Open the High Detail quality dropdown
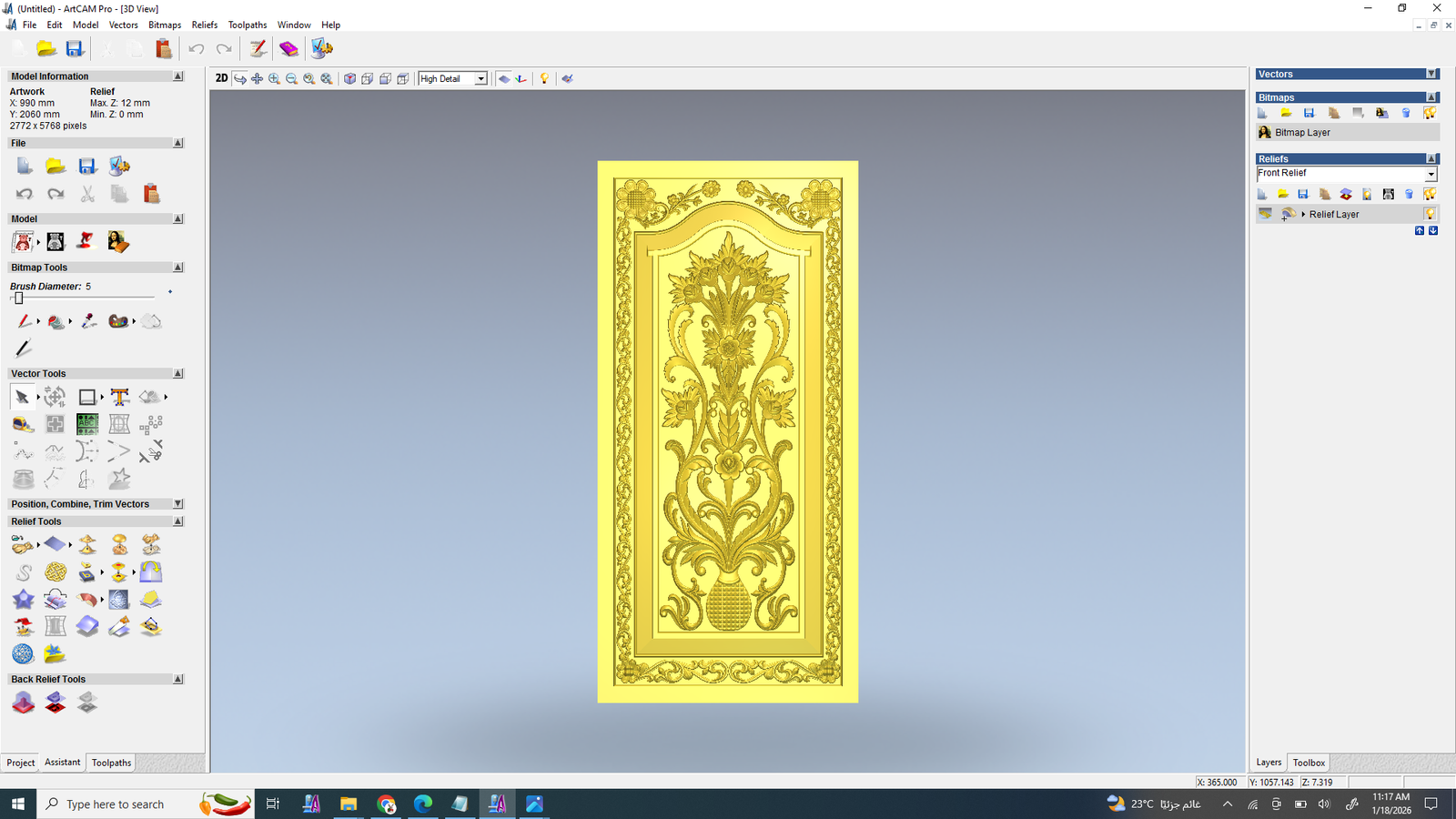 click(x=480, y=79)
